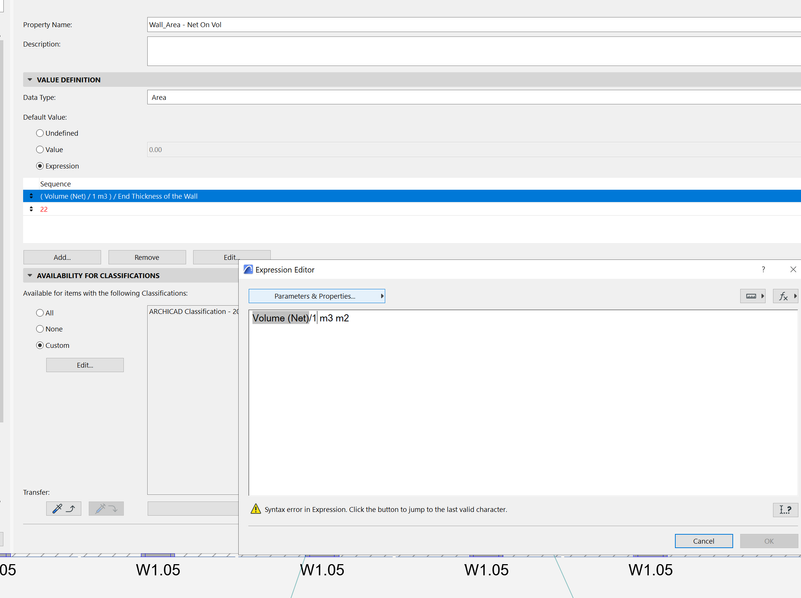Click into the Description text box

[474, 51]
